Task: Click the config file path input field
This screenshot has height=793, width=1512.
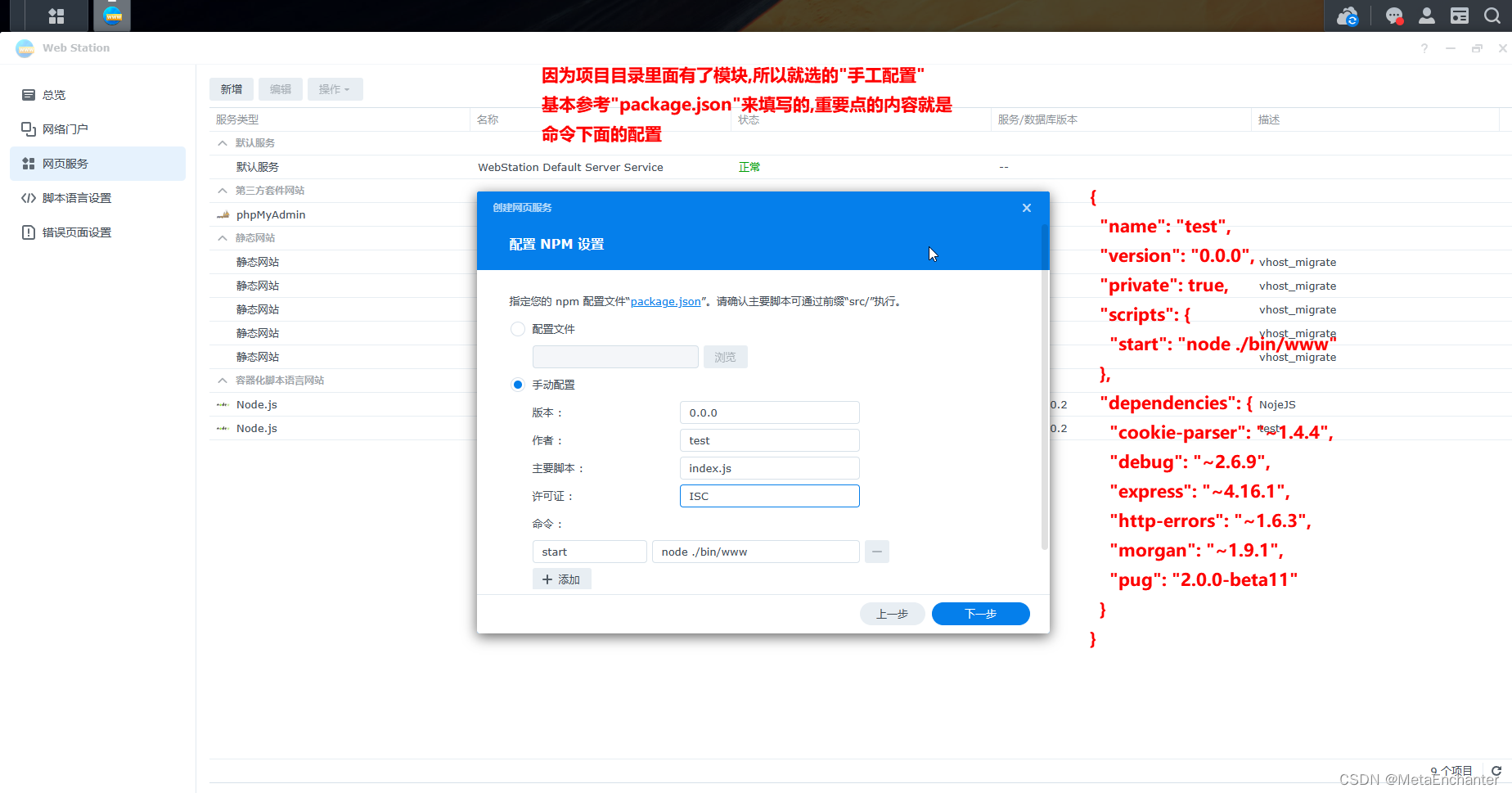Action: (x=615, y=357)
